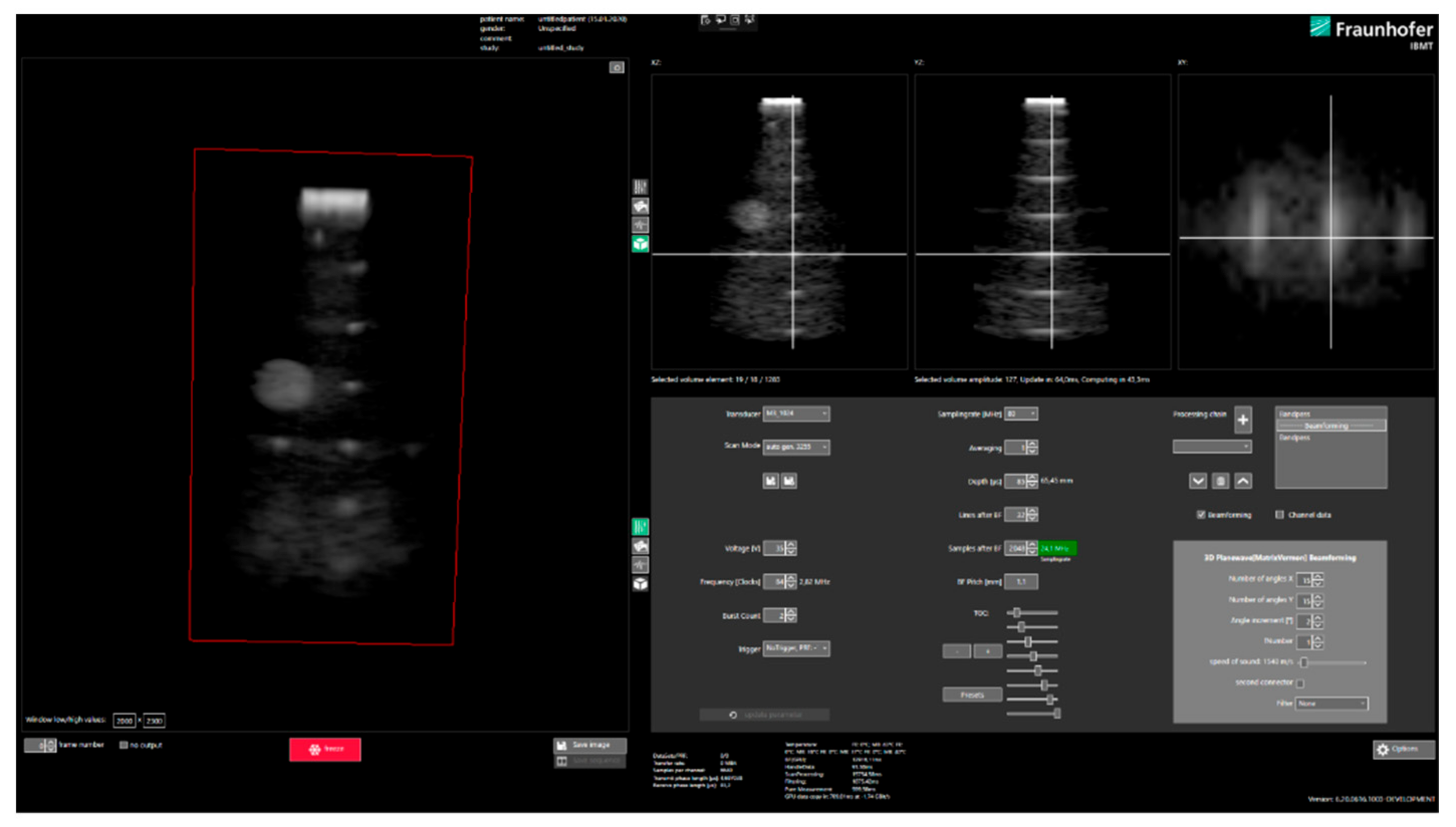Click the plus icon next to Processing chain
The image size is (1456, 827).
1243,420
